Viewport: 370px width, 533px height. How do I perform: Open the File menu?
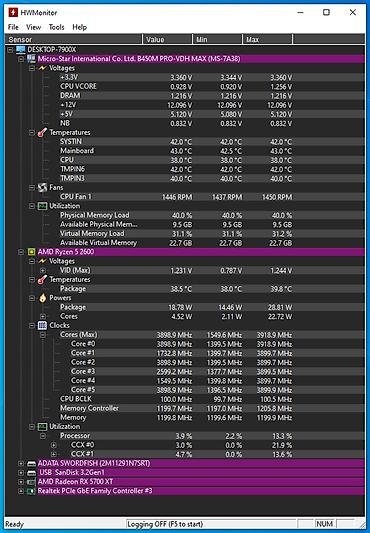[x=13, y=27]
